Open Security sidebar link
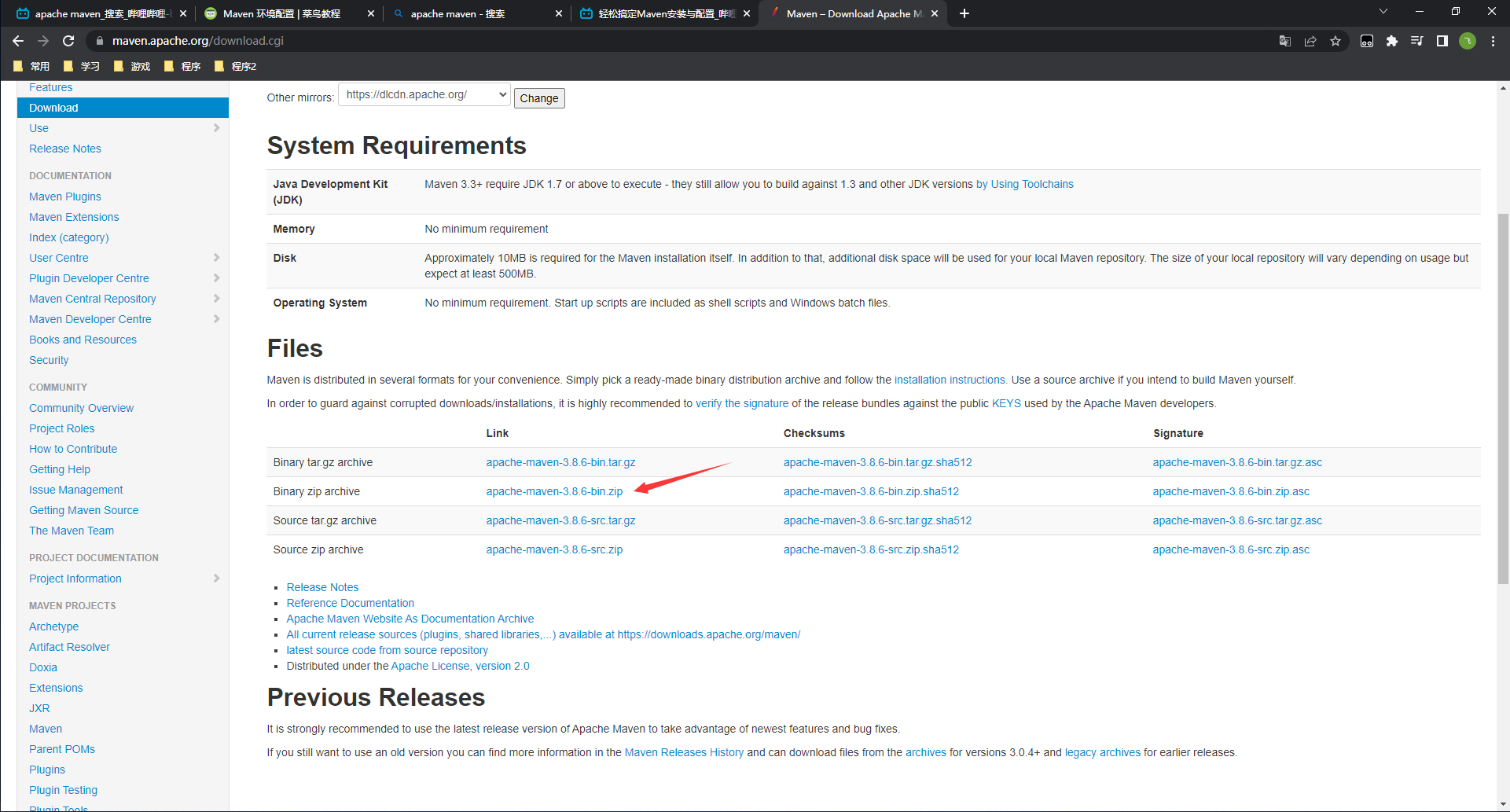Image resolution: width=1510 pixels, height=812 pixels. 49,360
